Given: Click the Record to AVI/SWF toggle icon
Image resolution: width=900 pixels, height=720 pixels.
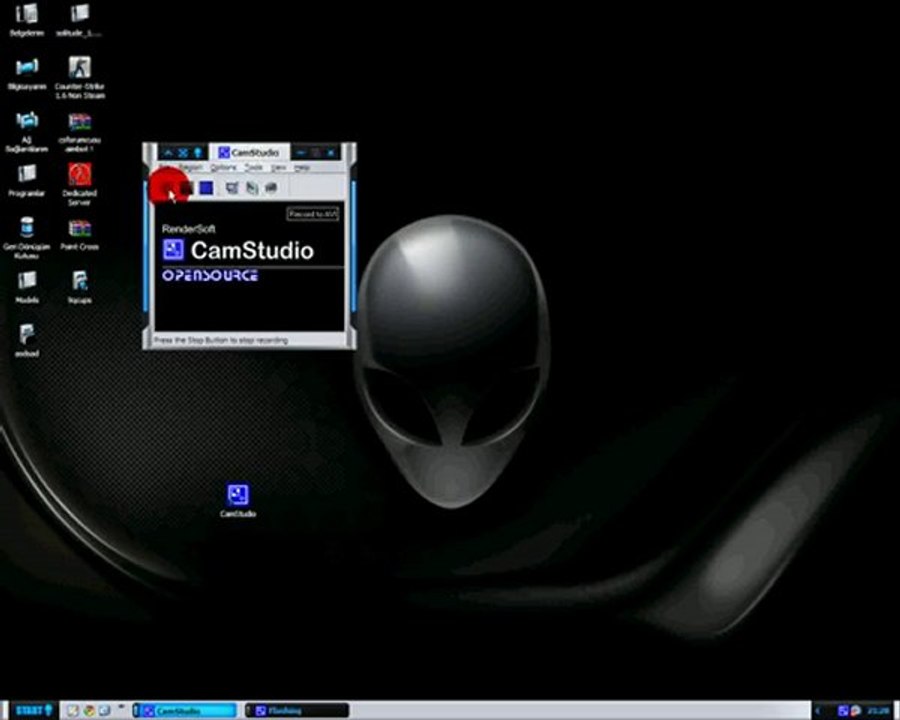Looking at the screenshot, I should (252, 187).
